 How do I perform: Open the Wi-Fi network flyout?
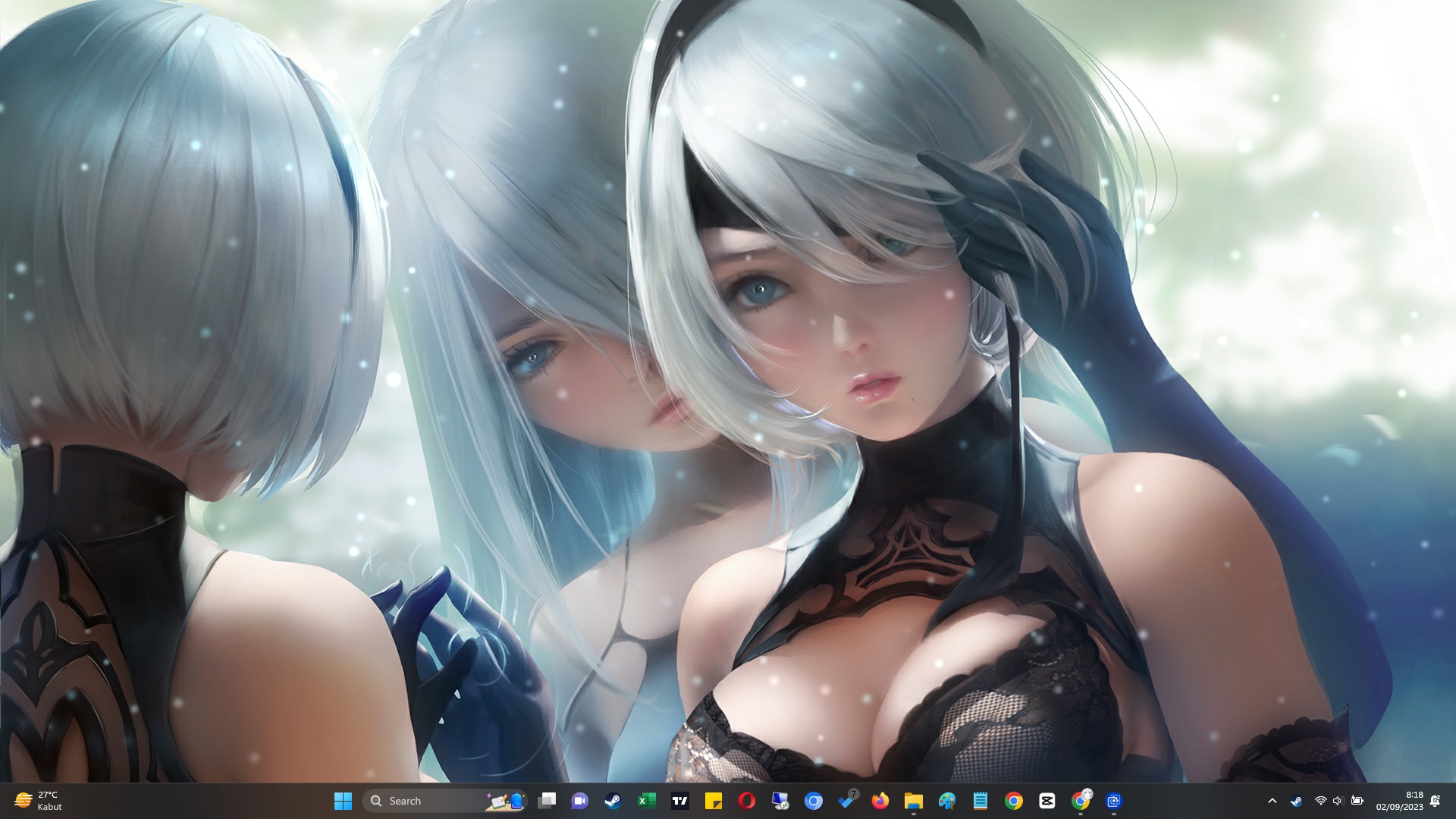pyautogui.click(x=1320, y=801)
